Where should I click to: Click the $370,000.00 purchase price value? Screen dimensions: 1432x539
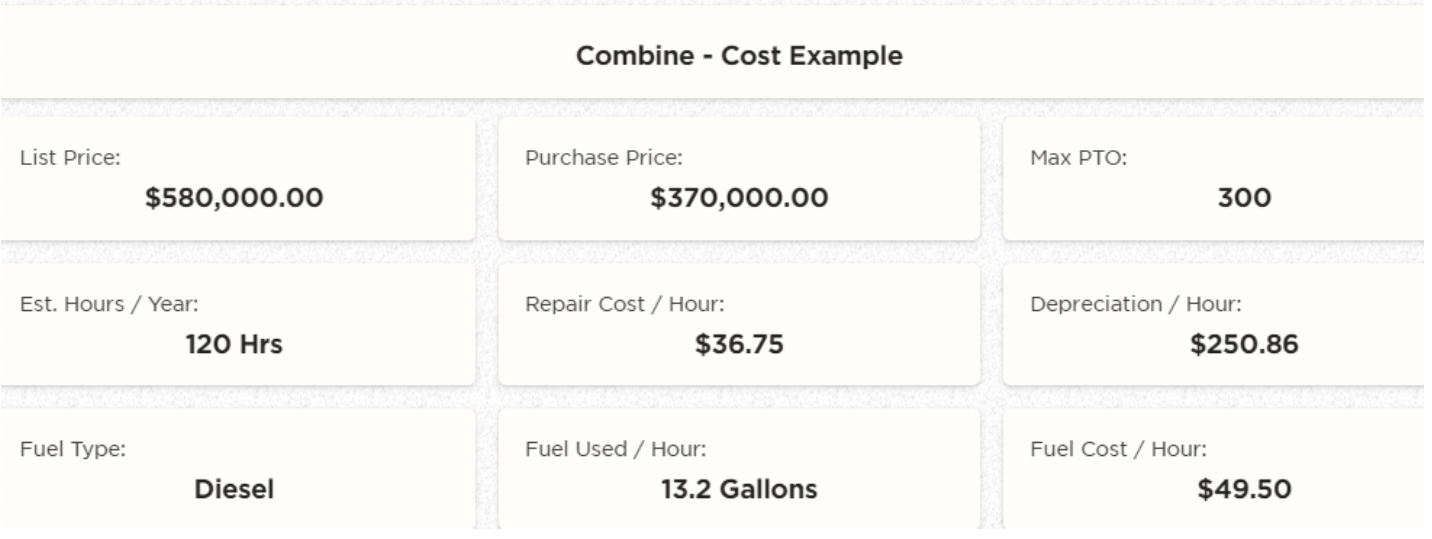739,199
